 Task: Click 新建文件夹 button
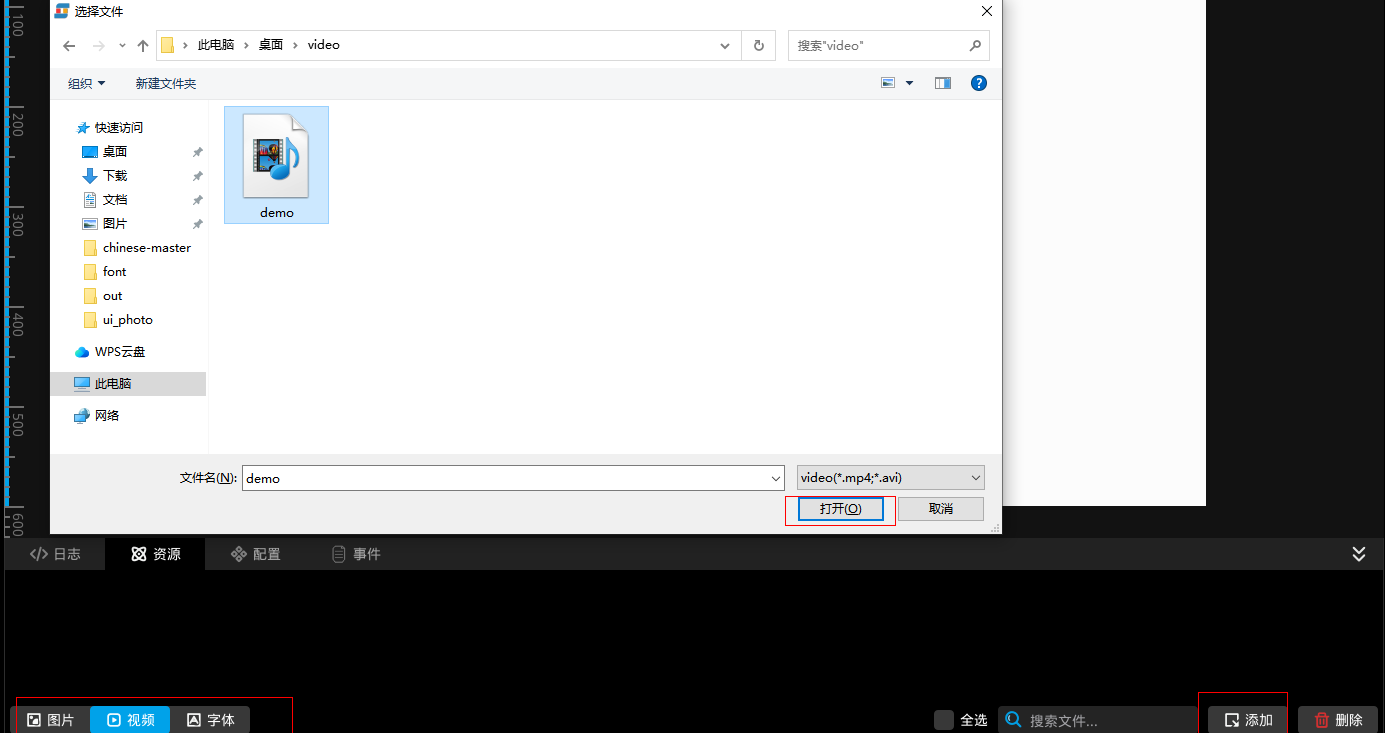(x=166, y=83)
